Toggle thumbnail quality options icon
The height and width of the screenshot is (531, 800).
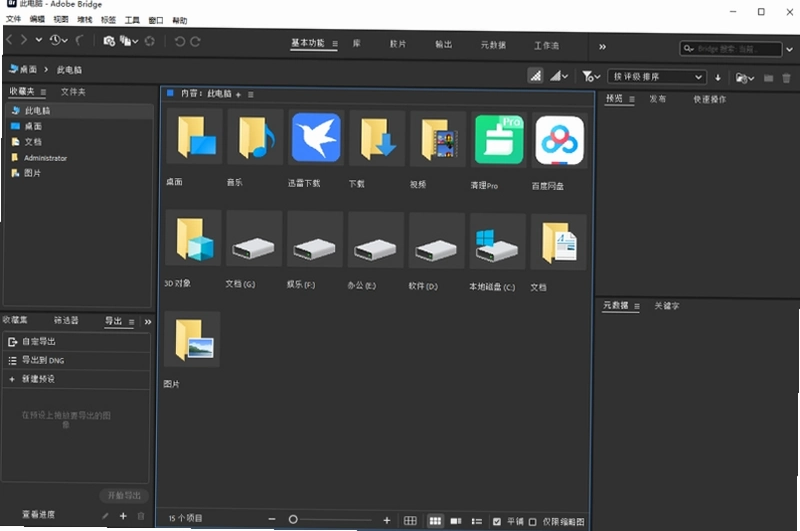pyautogui.click(x=535, y=76)
